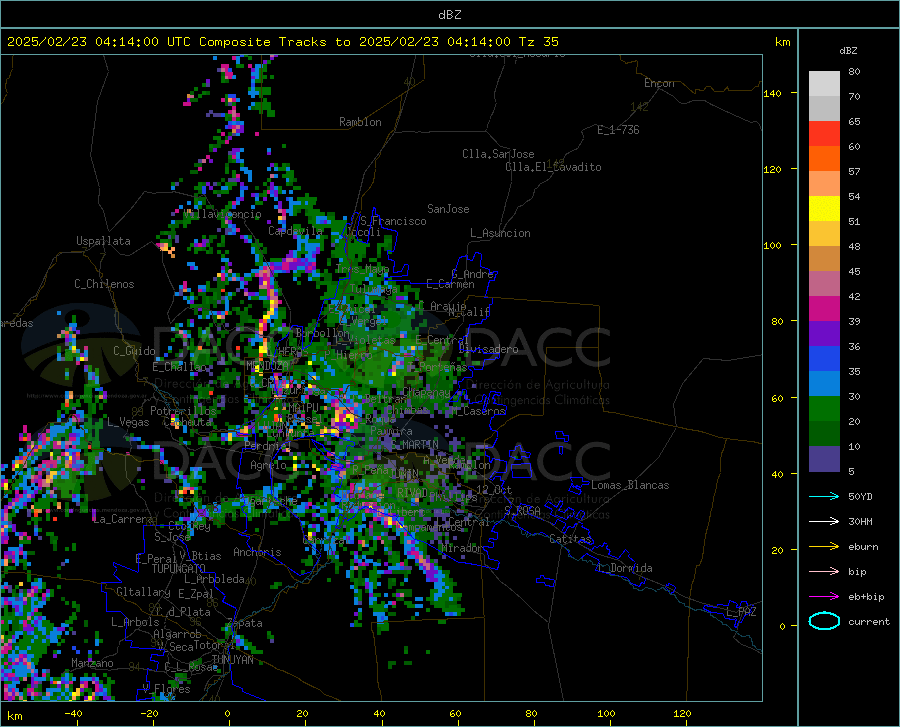Image resolution: width=900 pixels, height=727 pixels.
Task: Select the blue 36 dBZ color swatch
Action: (824, 359)
